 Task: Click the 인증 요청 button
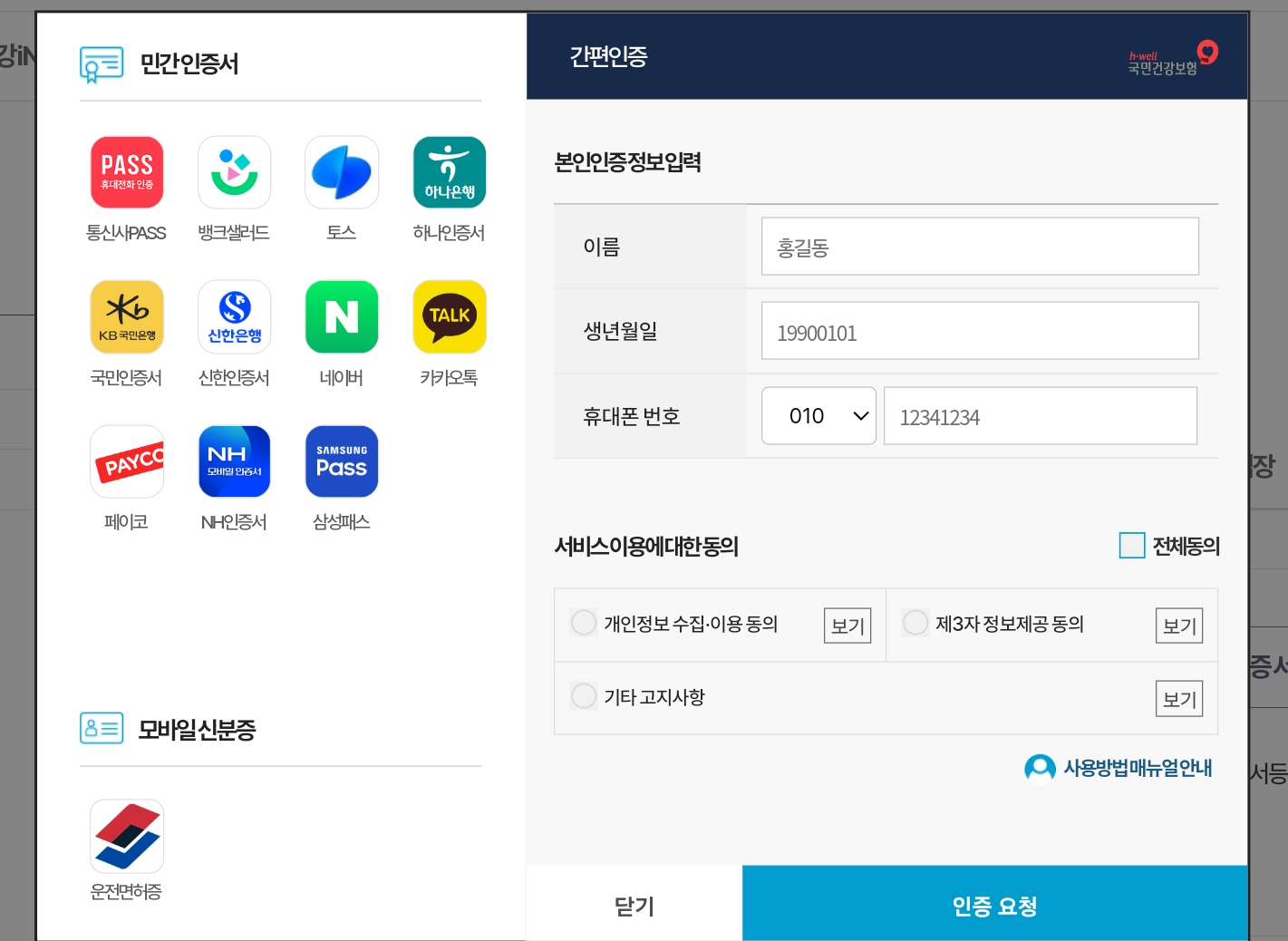click(x=995, y=905)
